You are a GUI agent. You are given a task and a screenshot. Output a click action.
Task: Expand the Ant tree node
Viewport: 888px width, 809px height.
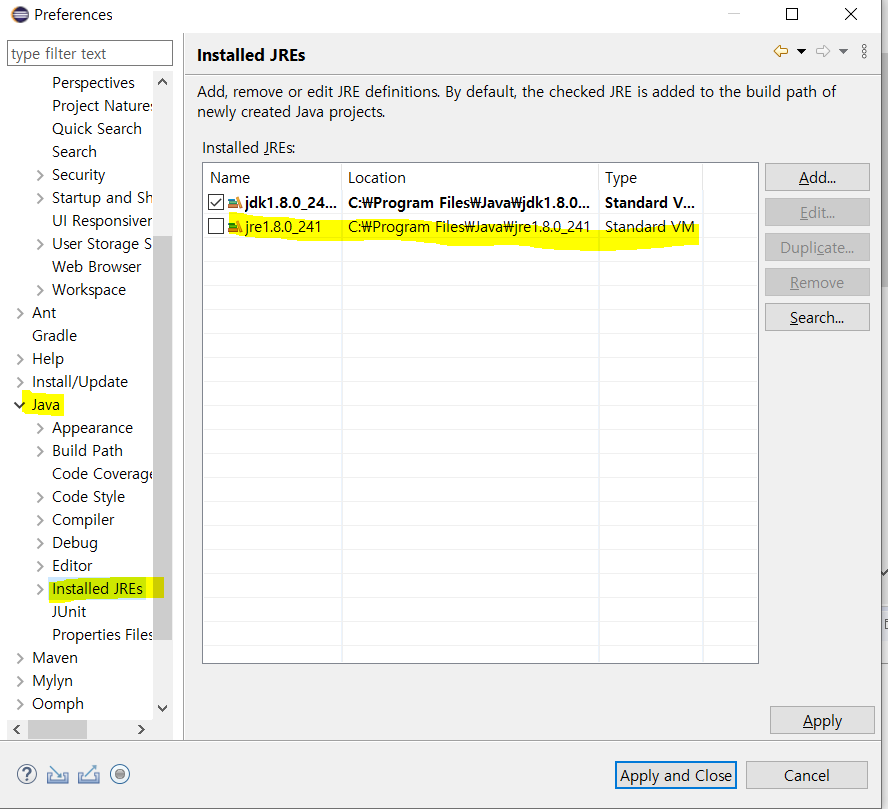pyautogui.click(x=20, y=313)
